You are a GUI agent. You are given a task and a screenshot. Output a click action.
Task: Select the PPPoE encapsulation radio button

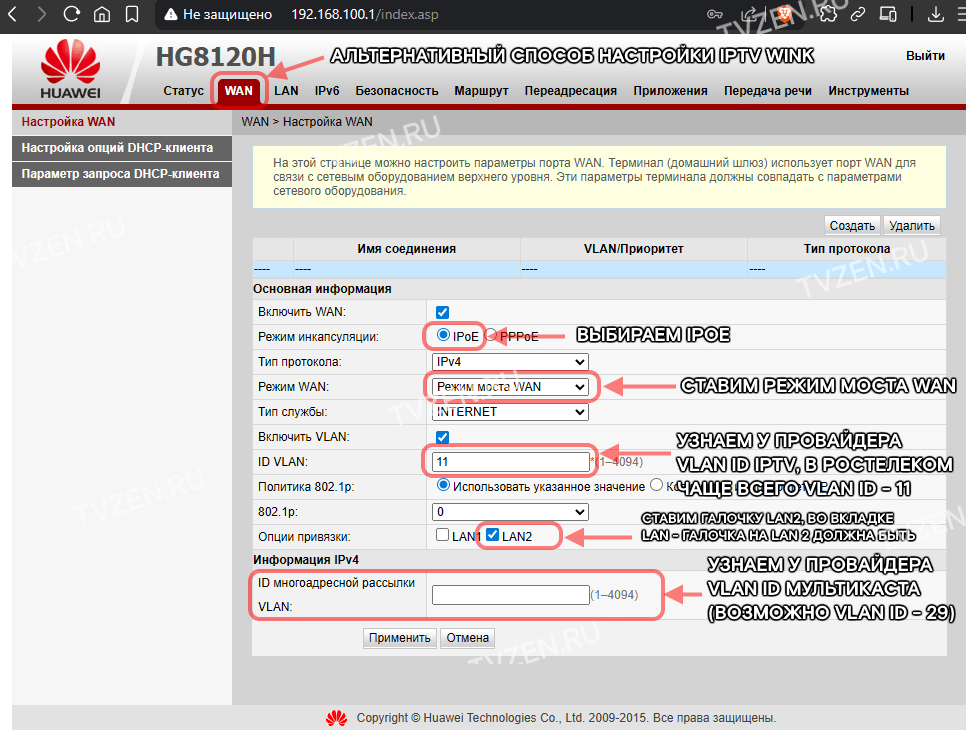tap(491, 335)
